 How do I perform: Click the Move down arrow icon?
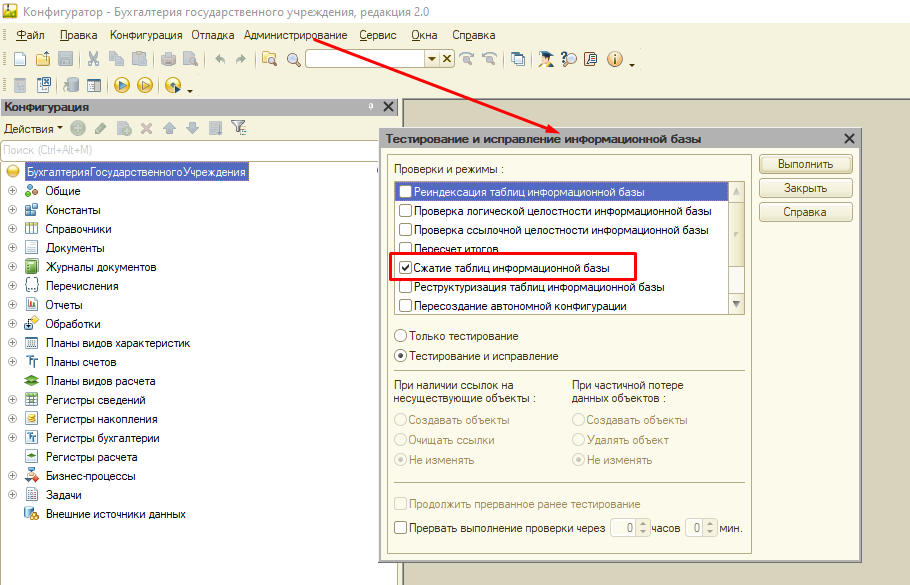point(193,128)
